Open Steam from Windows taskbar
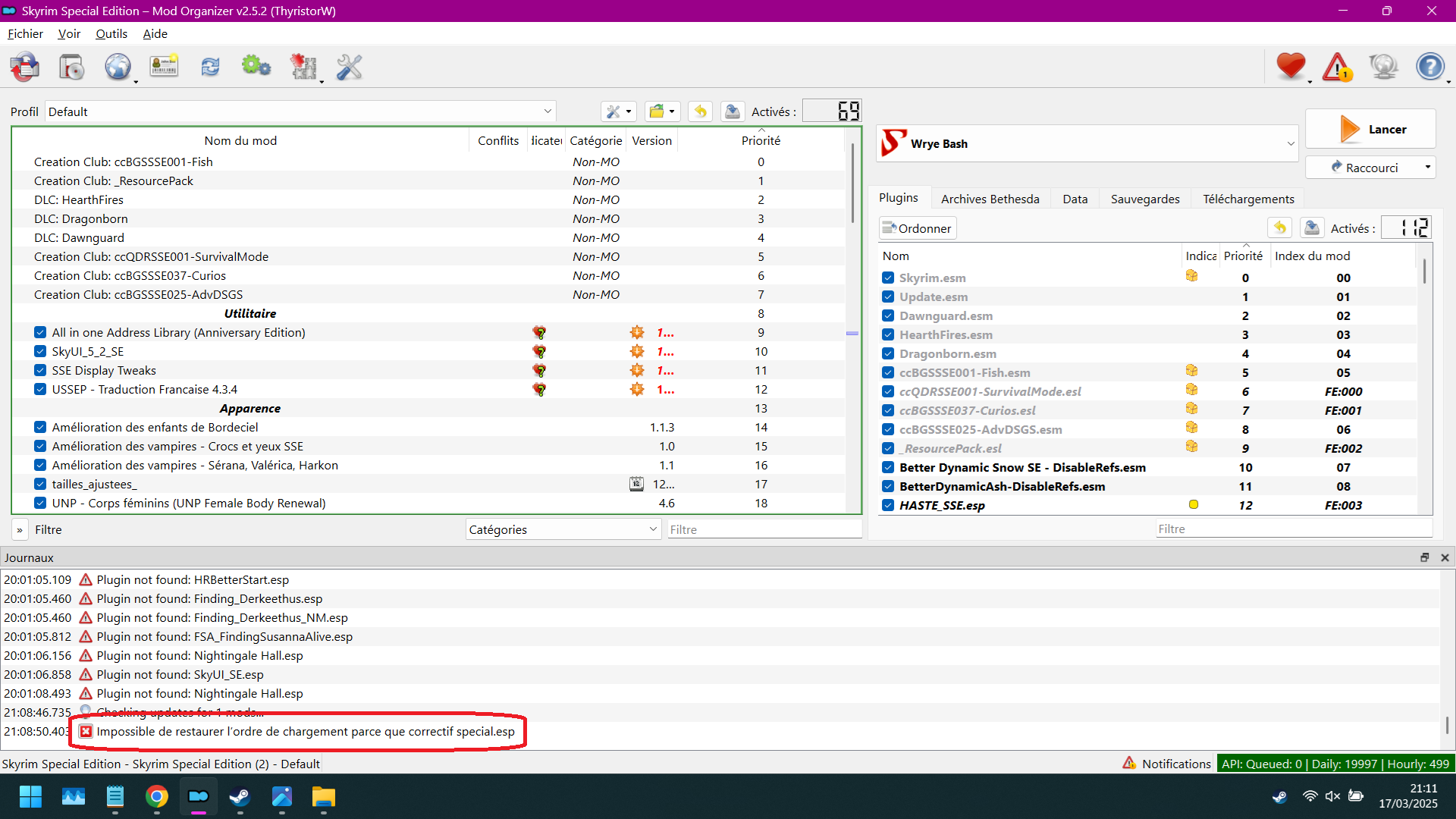This screenshot has height=819, width=1456. tap(240, 797)
